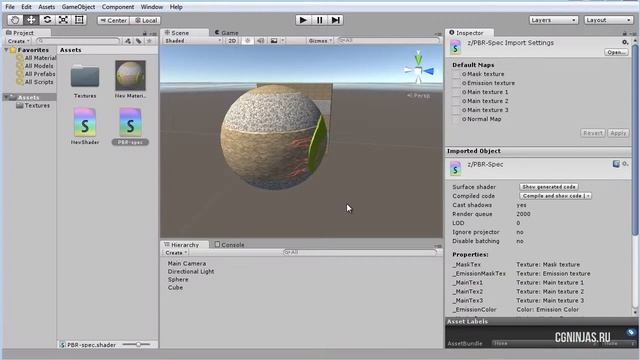
Task: Select Cube in Hierarchy
Action: (x=176, y=288)
